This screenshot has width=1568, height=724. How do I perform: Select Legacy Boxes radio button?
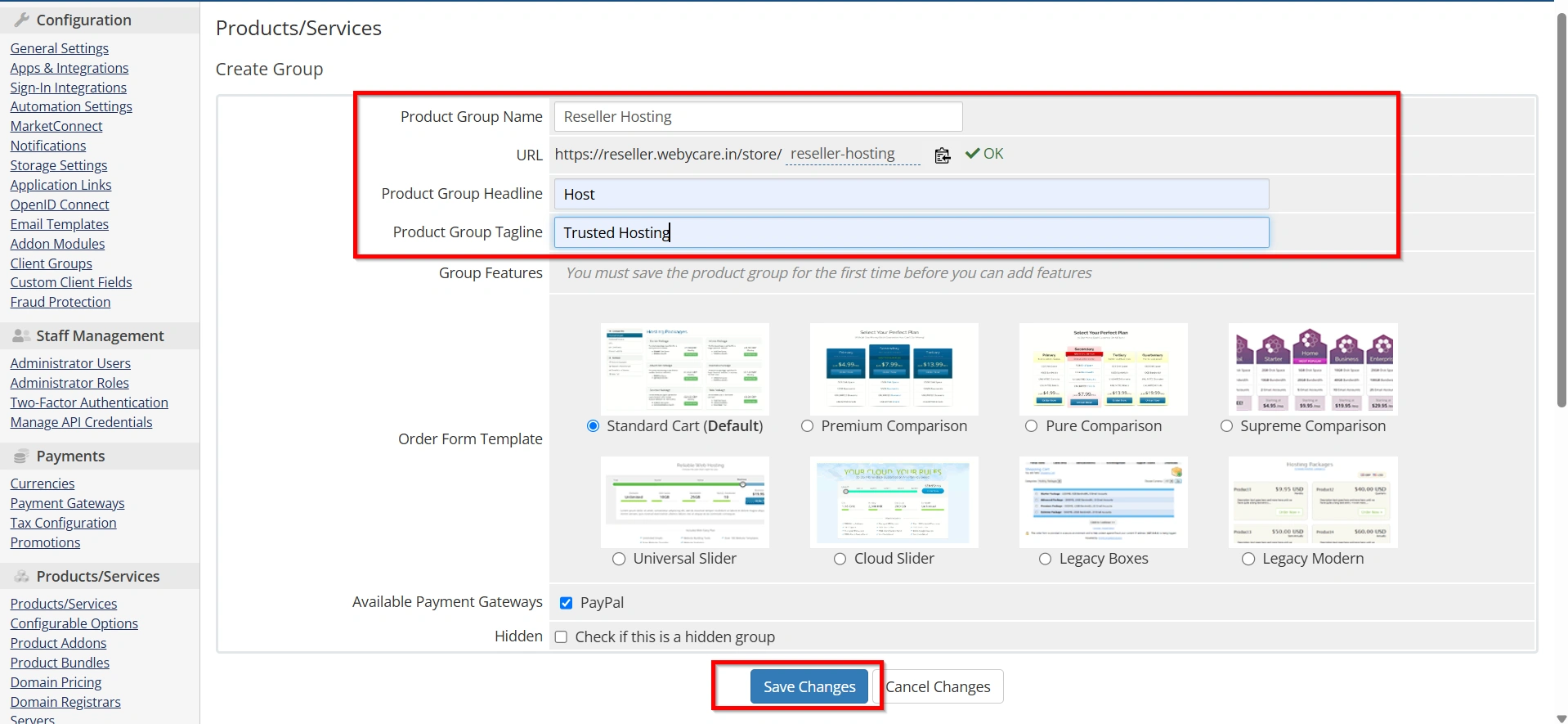[1046, 559]
